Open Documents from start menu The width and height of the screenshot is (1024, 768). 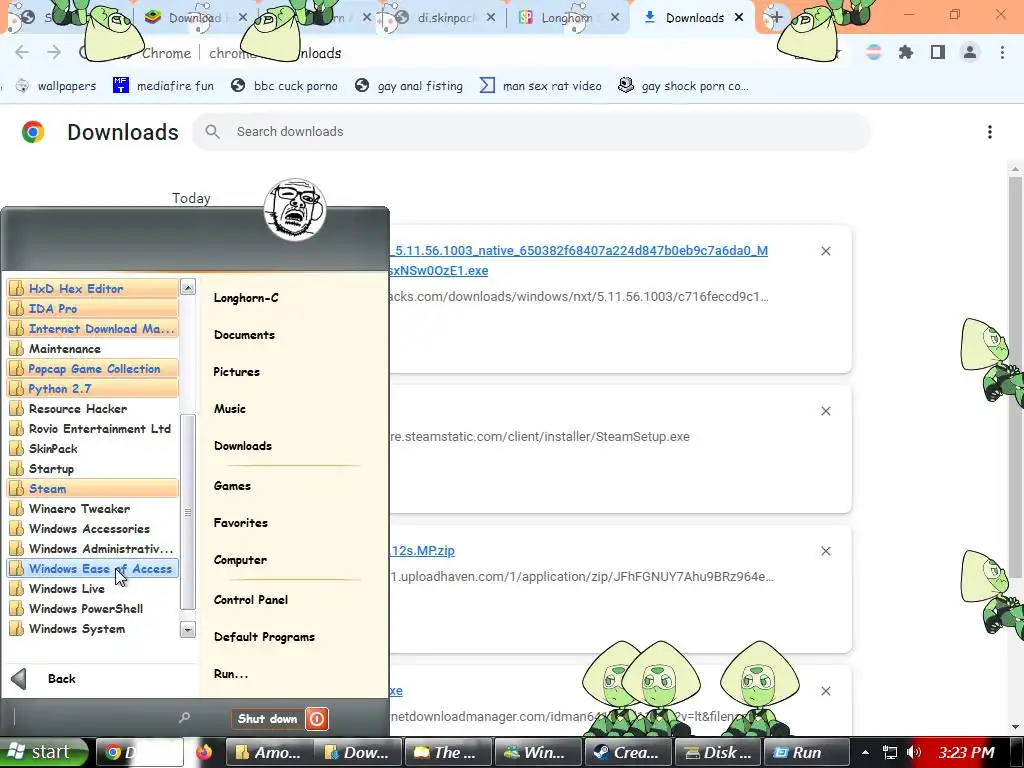pyautogui.click(x=244, y=335)
